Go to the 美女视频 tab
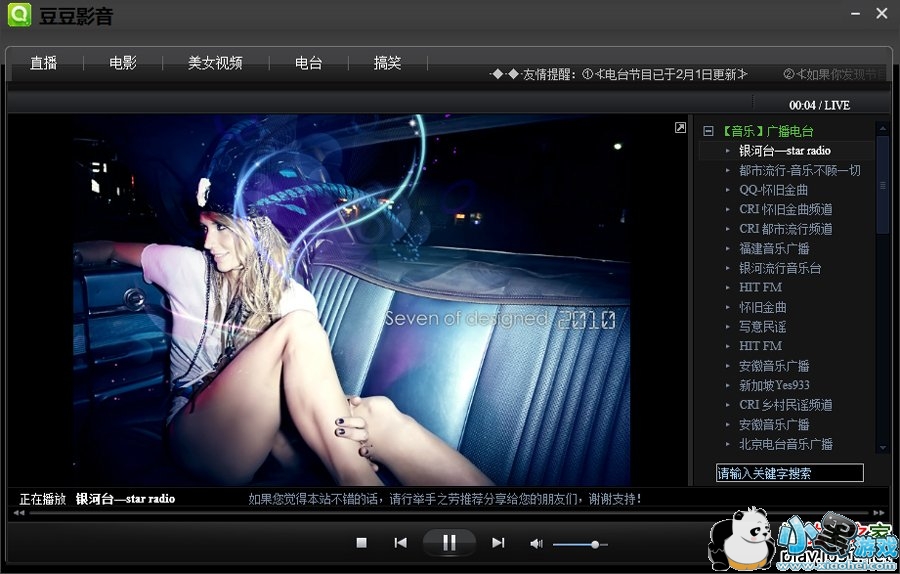The width and height of the screenshot is (900, 574). click(x=215, y=63)
